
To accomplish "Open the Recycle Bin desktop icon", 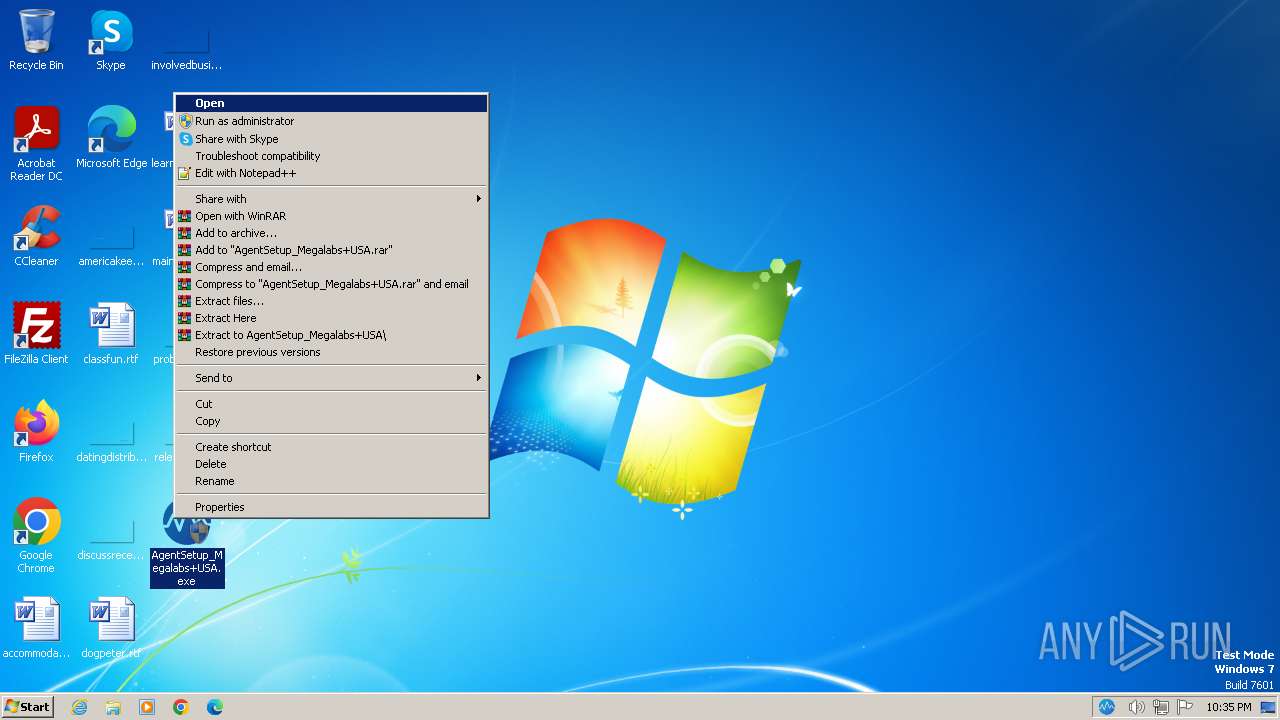I will coord(36,40).
